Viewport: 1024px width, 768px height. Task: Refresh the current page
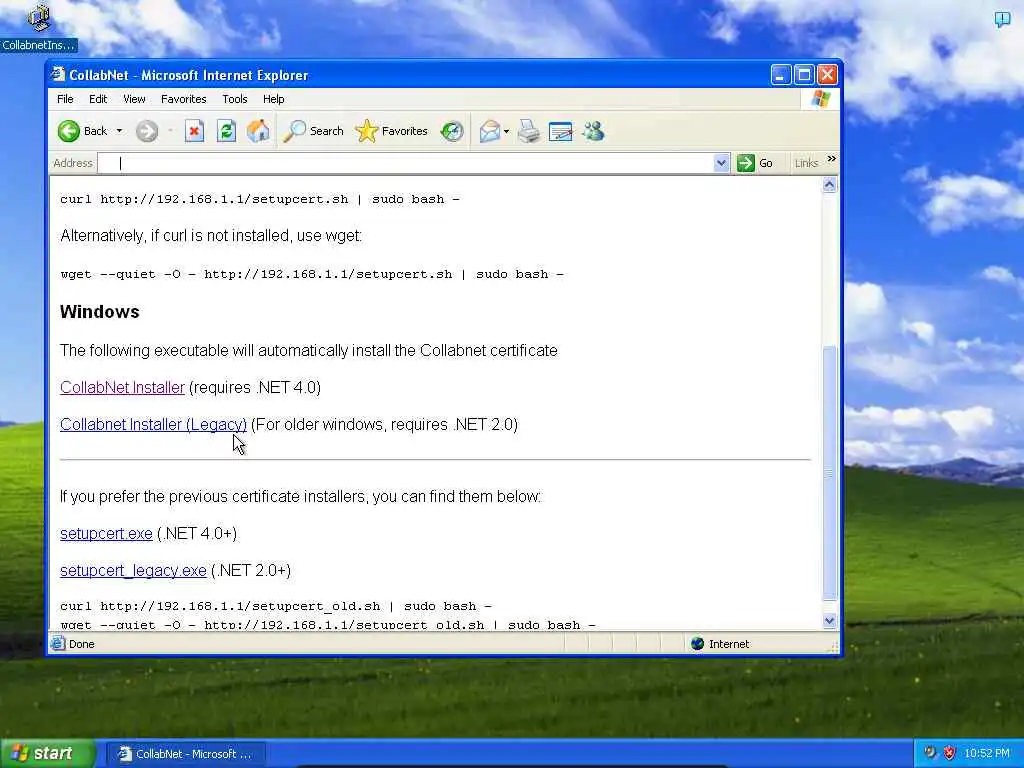click(x=226, y=131)
